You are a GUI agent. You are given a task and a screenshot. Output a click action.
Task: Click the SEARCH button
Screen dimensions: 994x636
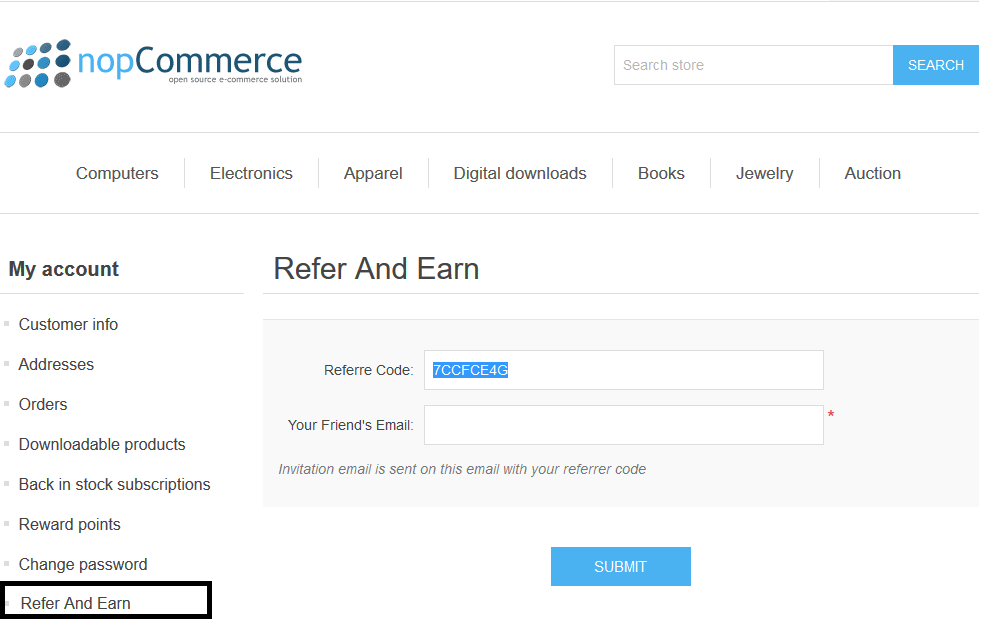936,65
